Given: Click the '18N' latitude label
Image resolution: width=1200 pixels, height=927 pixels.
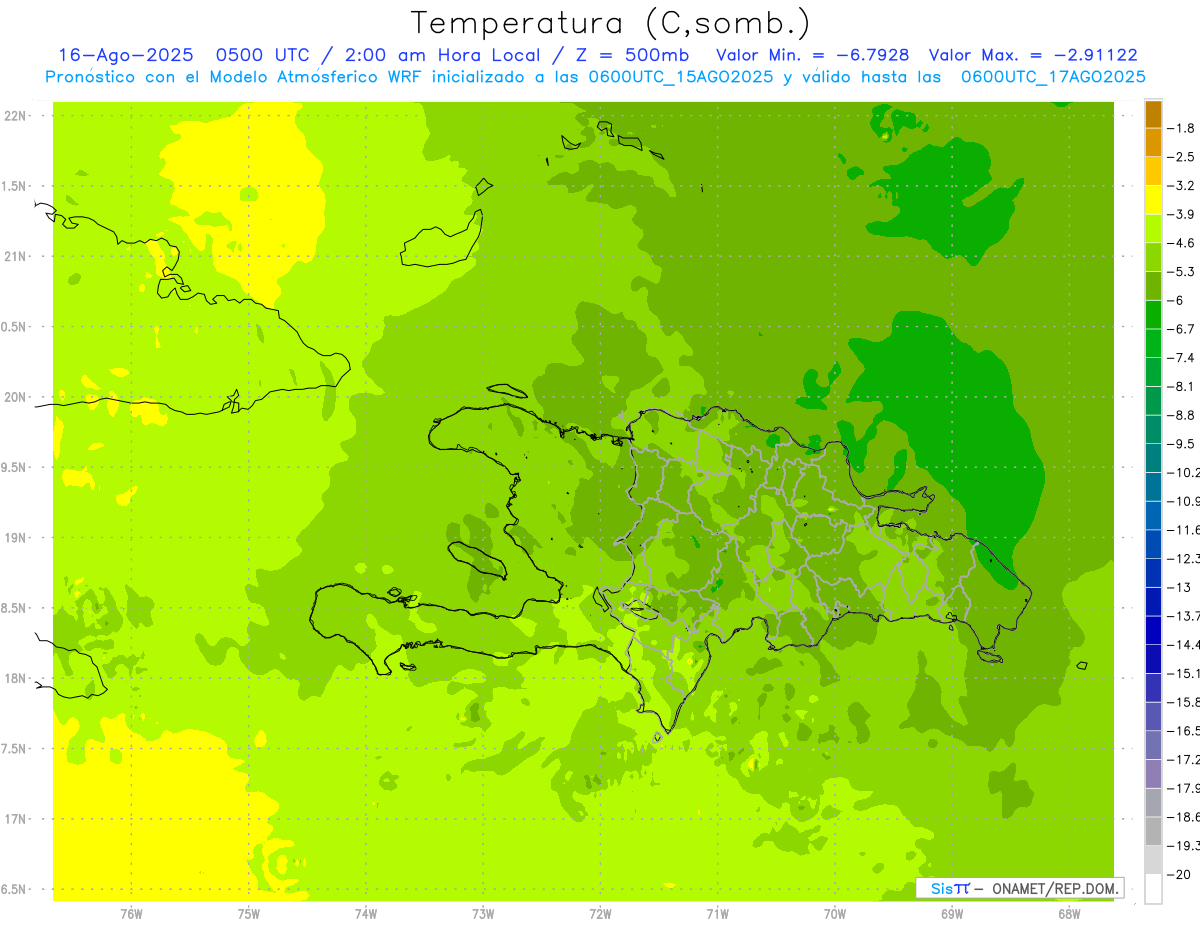Looking at the screenshot, I should (x=16, y=678).
